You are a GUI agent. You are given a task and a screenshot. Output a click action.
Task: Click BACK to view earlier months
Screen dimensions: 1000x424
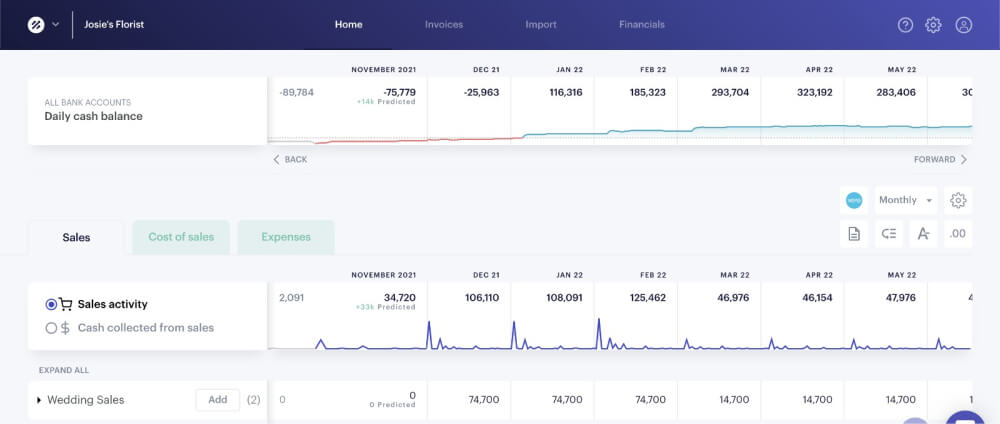pos(290,159)
